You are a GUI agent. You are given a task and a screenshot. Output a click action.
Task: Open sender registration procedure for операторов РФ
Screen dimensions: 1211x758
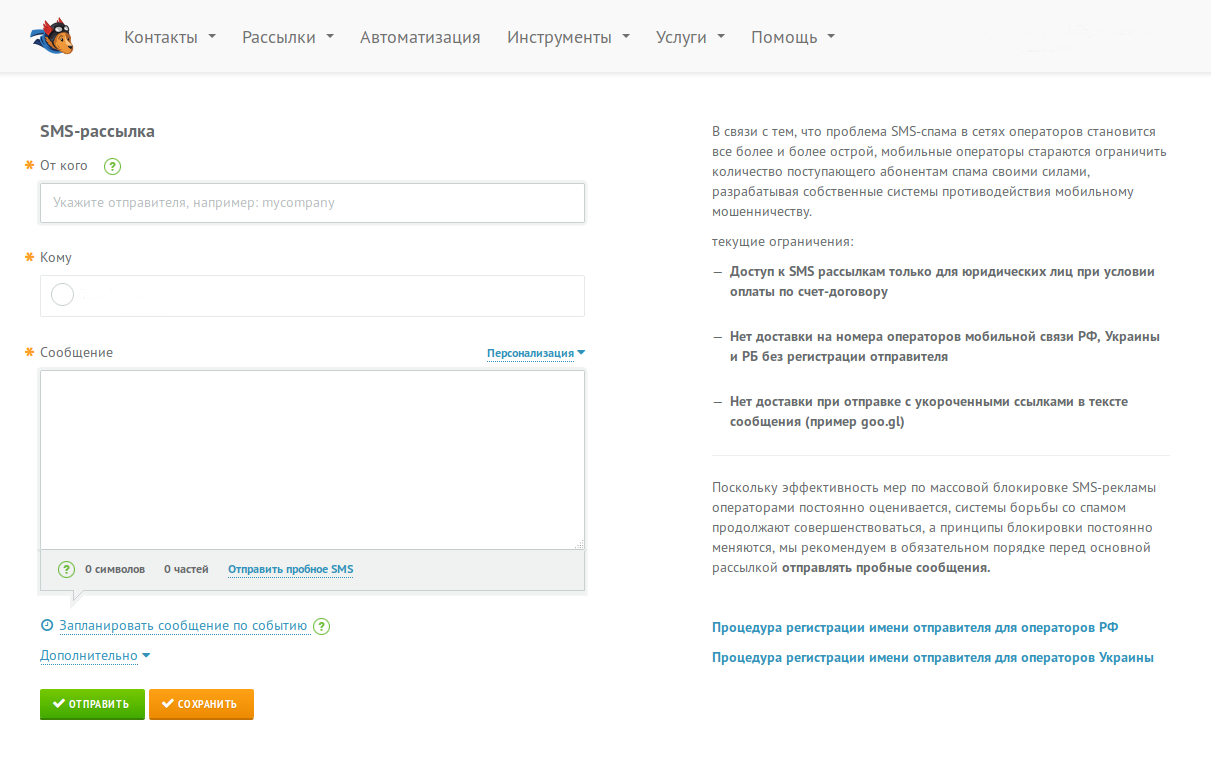(x=914, y=628)
